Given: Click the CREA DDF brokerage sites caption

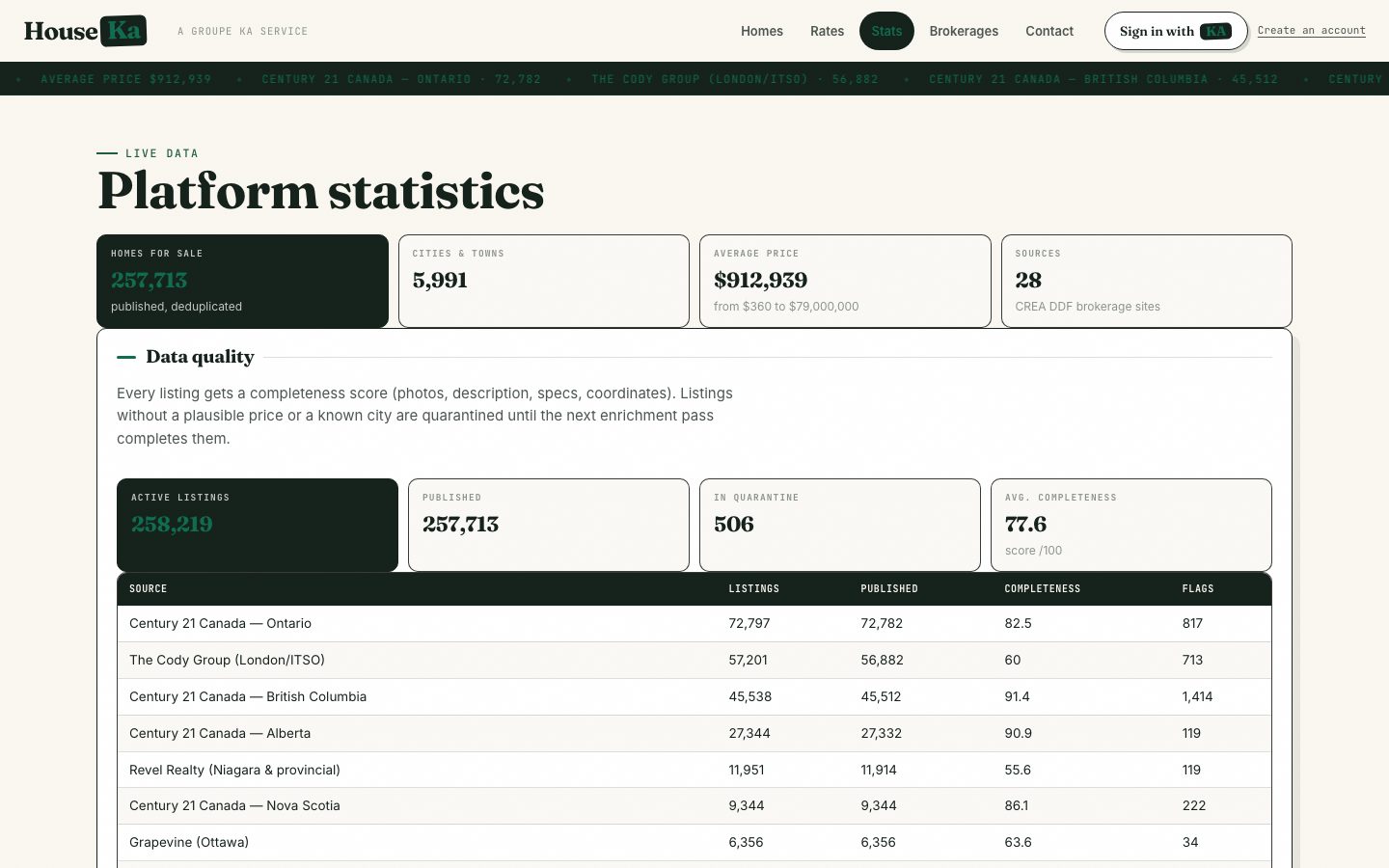Looking at the screenshot, I should pyautogui.click(x=1087, y=307).
